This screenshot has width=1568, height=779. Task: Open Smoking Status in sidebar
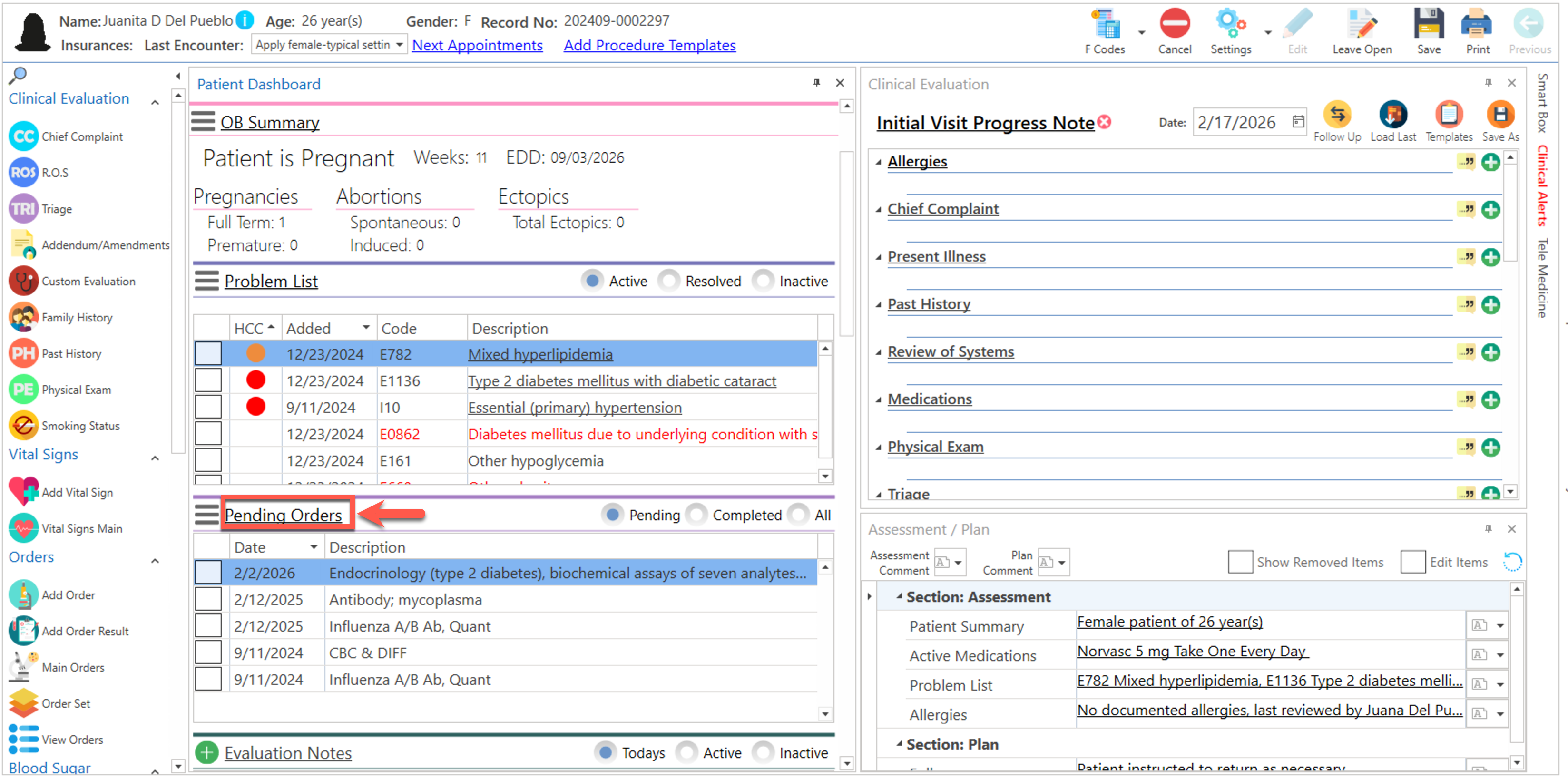[x=80, y=426]
